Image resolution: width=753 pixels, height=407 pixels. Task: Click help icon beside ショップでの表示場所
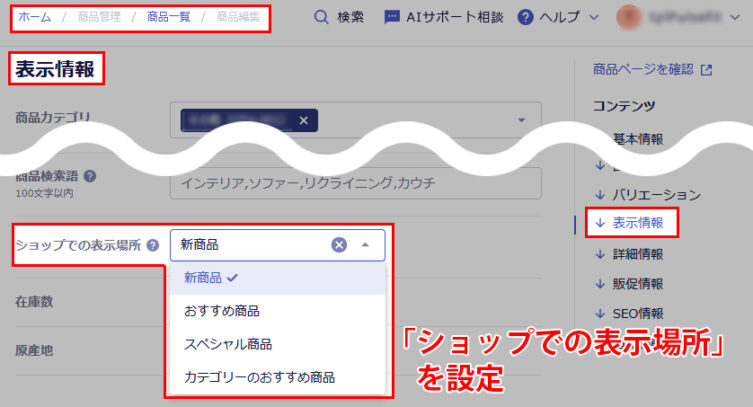pyautogui.click(x=153, y=245)
